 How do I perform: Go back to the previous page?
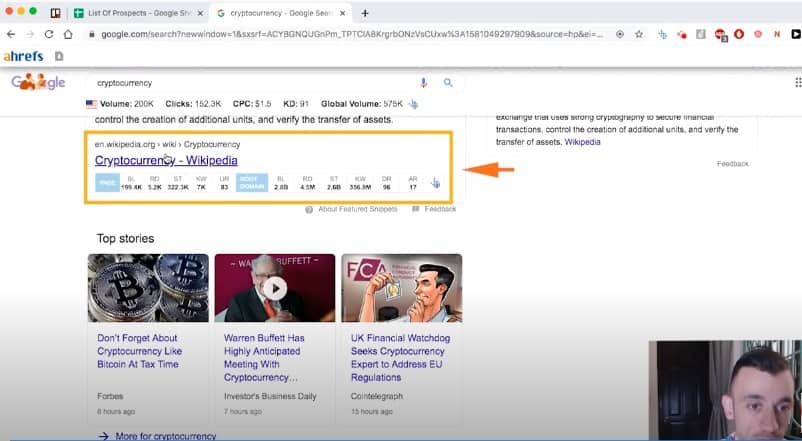click(x=11, y=34)
